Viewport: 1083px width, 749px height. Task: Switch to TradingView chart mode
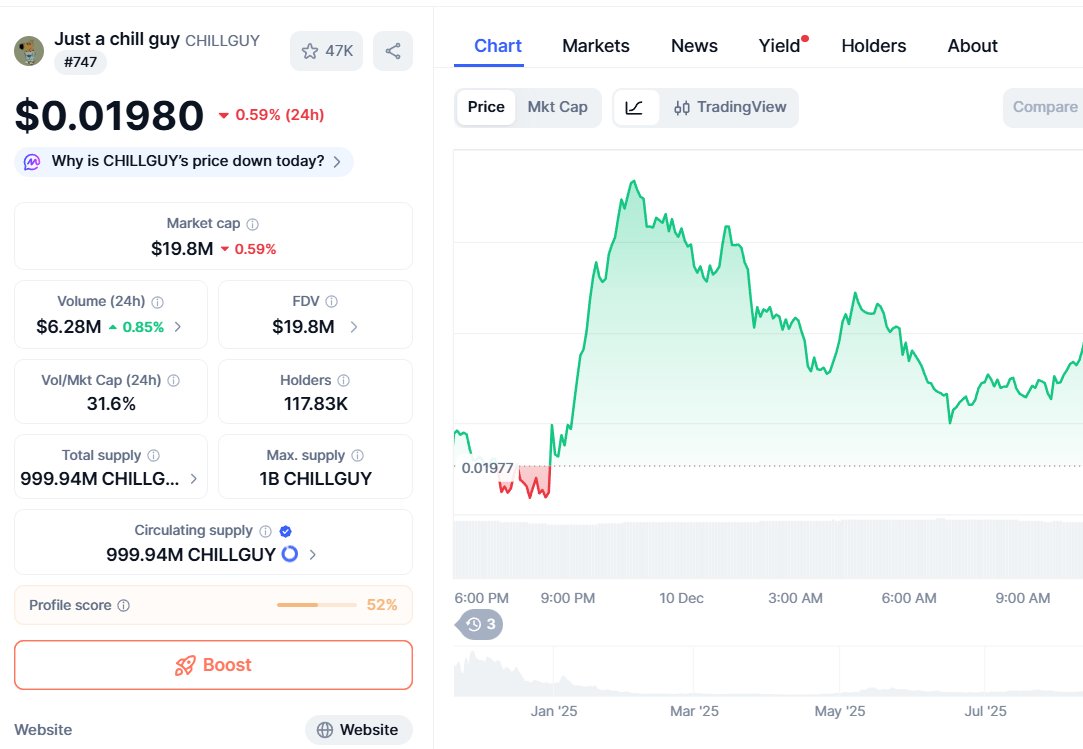[x=730, y=108]
